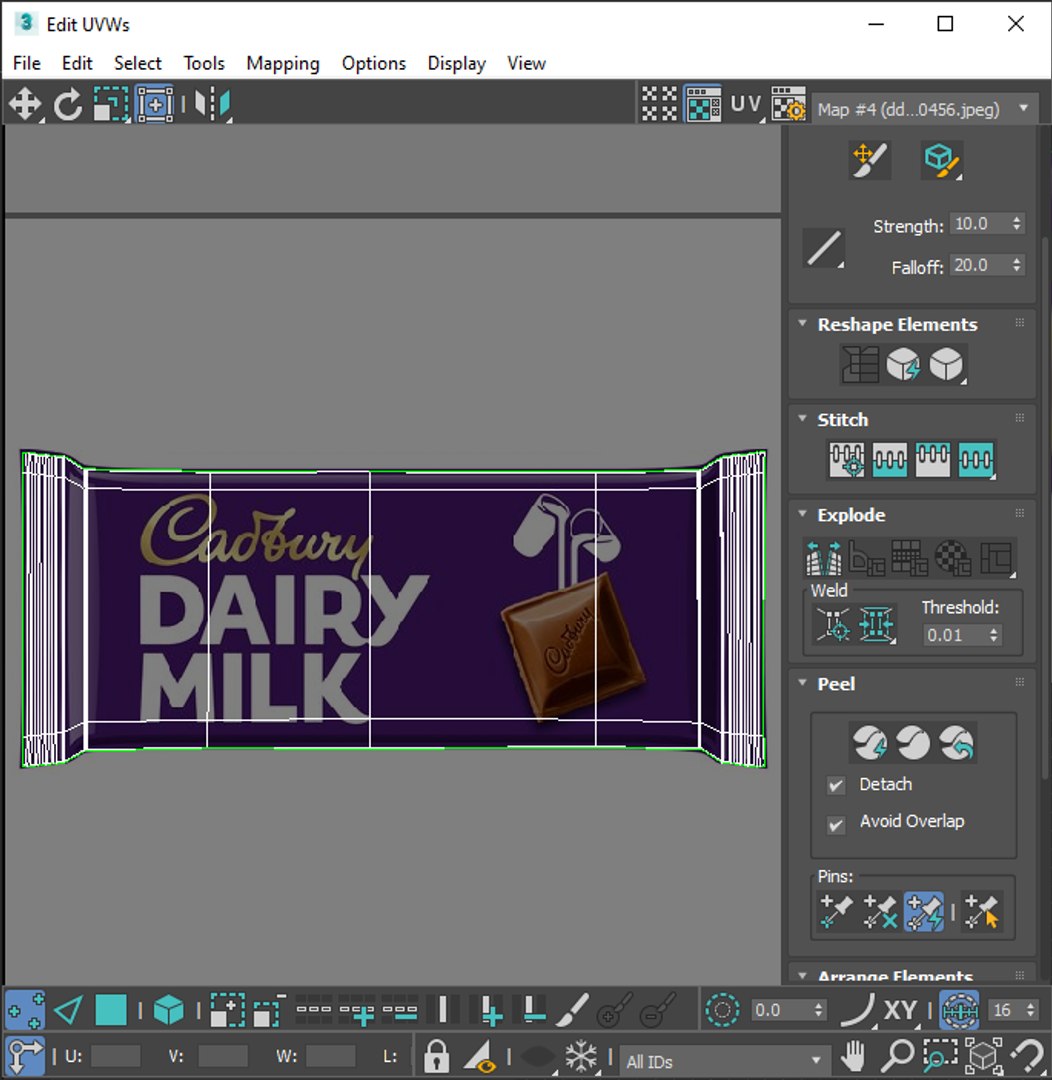
Task: Toggle the checker pattern display icon
Action: pos(659,105)
